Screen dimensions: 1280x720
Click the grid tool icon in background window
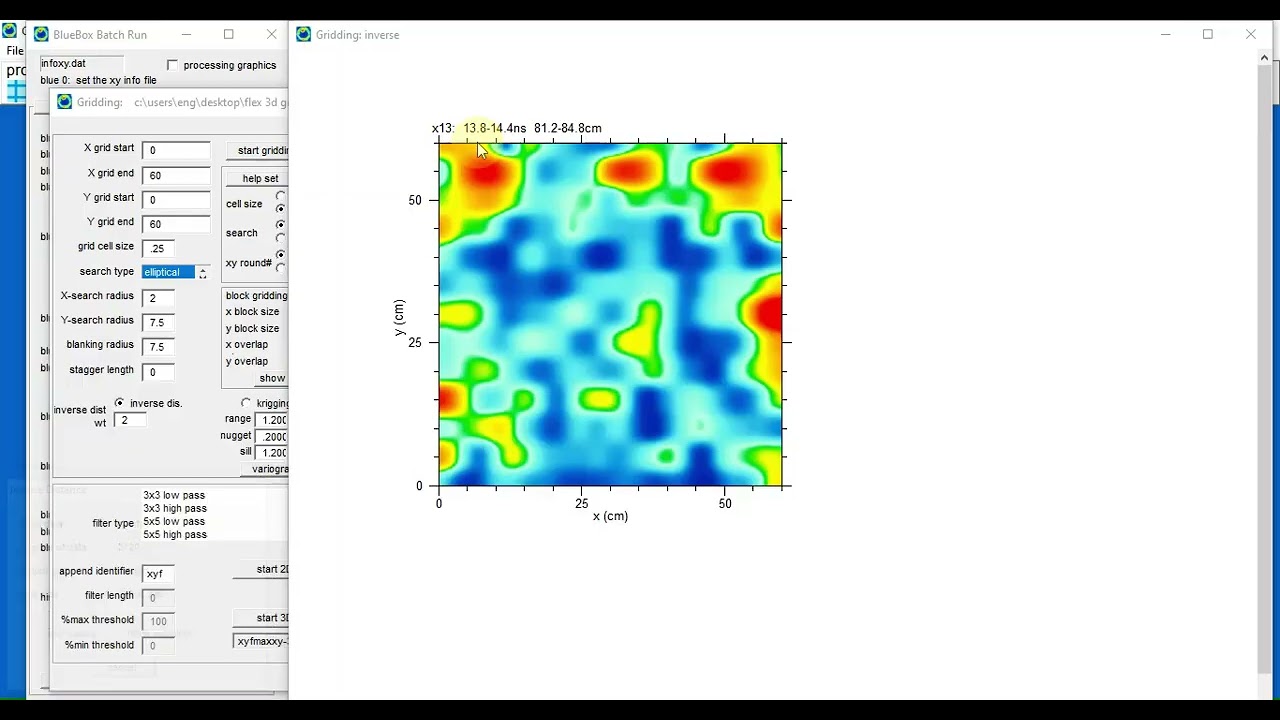click(17, 92)
